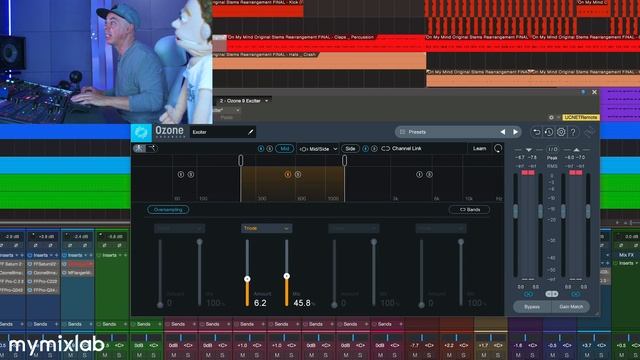The image size is (640, 360).
Task: Click the right crossover handle on spectrum
Action: click(x=344, y=160)
